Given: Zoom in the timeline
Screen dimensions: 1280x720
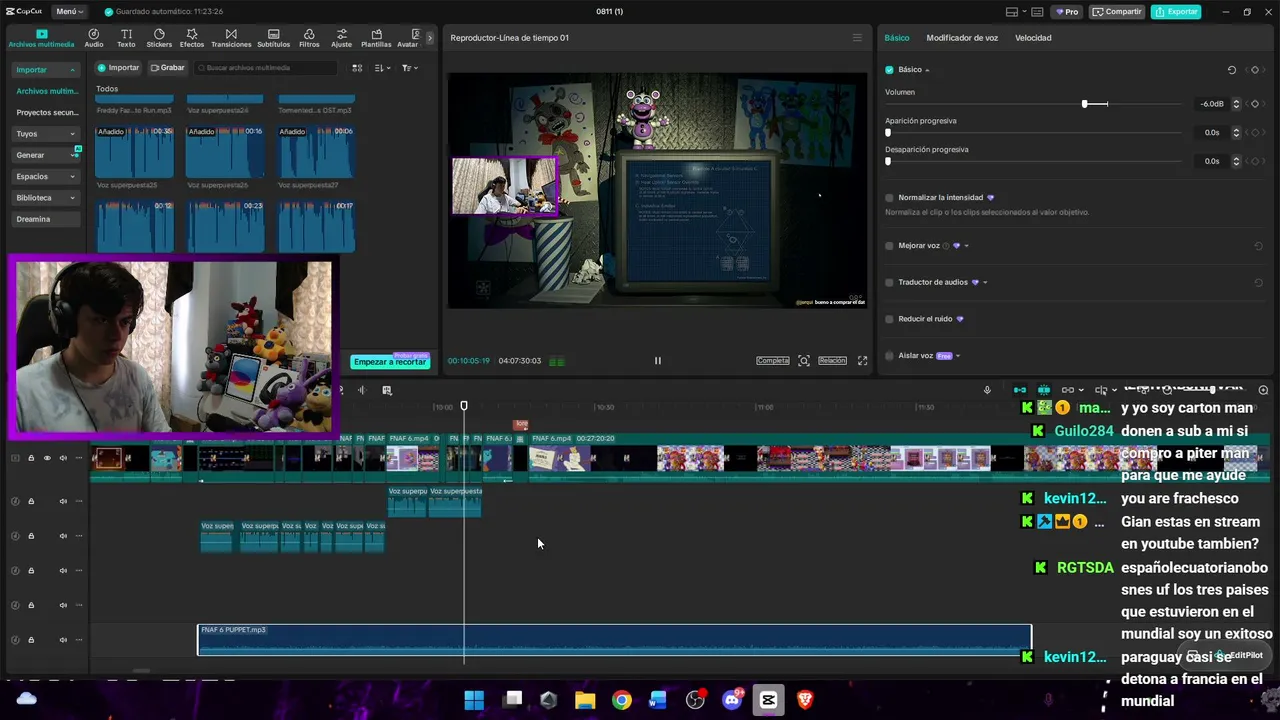Looking at the screenshot, I should click(x=1264, y=390).
